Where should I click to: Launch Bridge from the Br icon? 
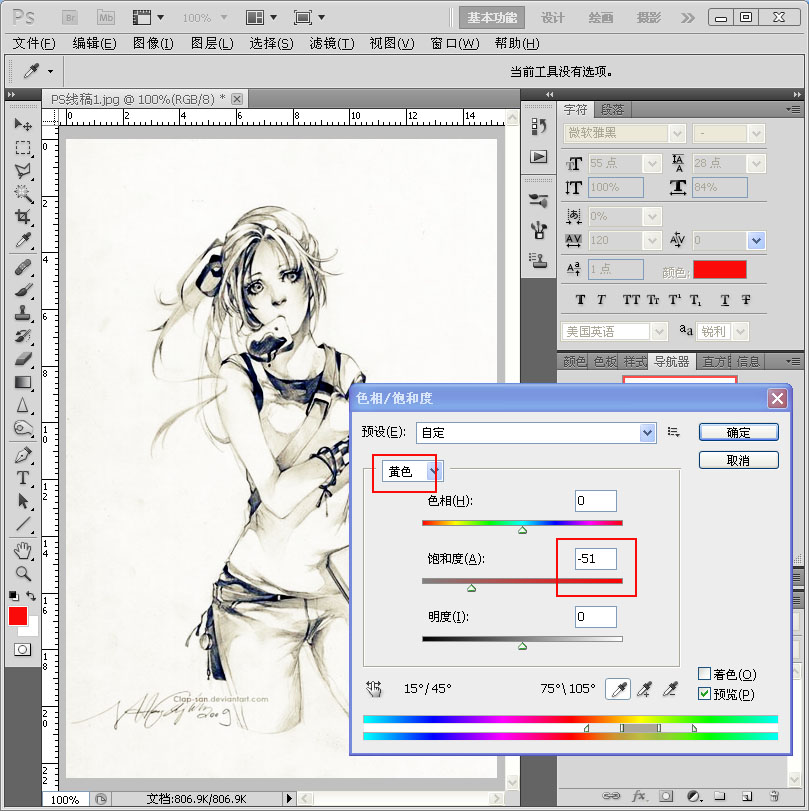[70, 18]
